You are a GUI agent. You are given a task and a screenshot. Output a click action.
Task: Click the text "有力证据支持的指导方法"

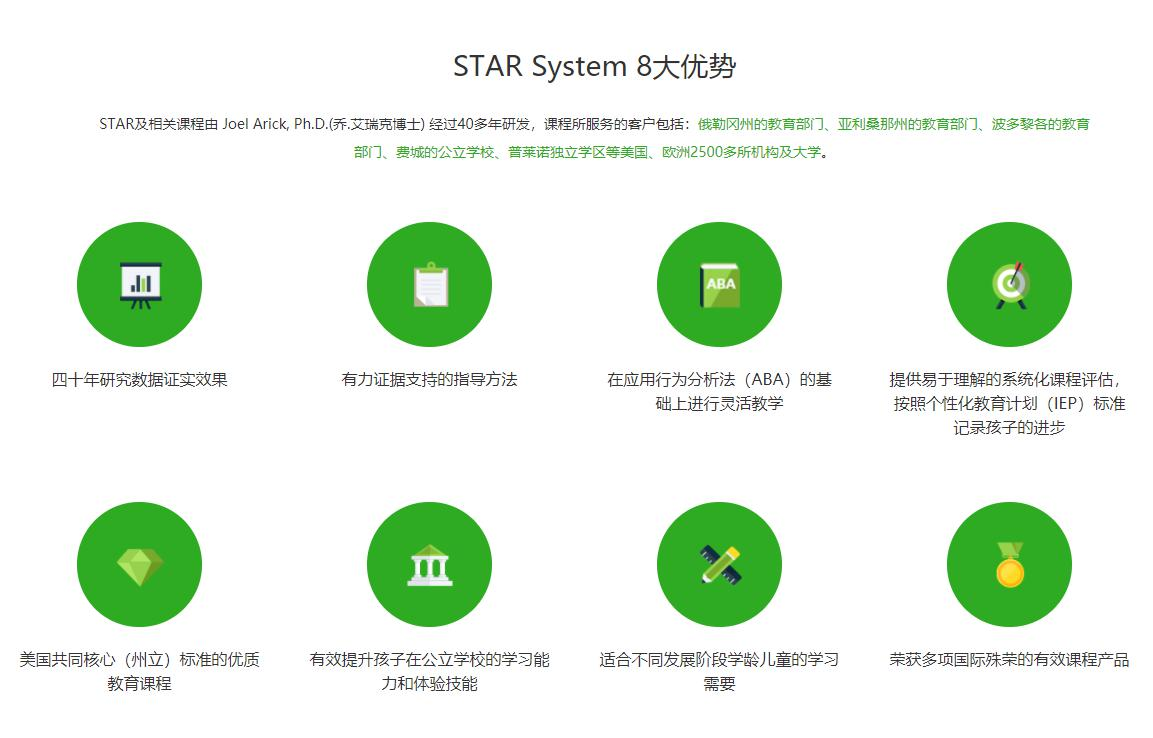(x=429, y=379)
